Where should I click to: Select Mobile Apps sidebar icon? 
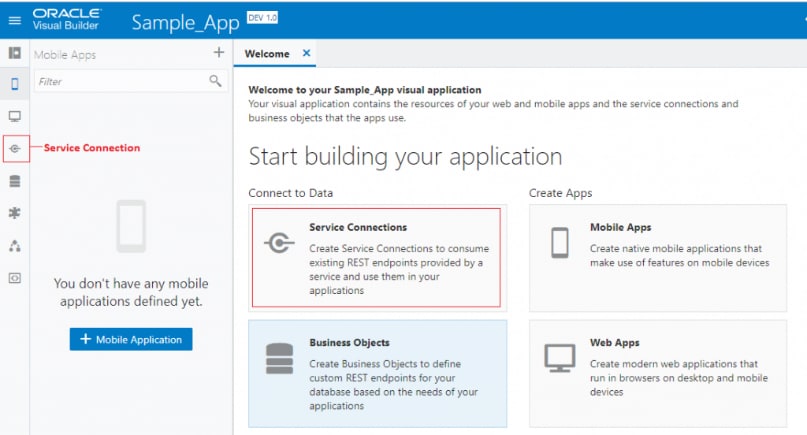tap(14, 84)
